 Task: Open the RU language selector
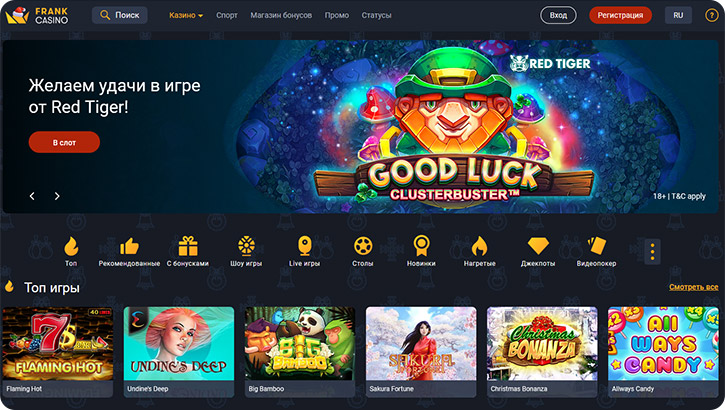pos(678,15)
